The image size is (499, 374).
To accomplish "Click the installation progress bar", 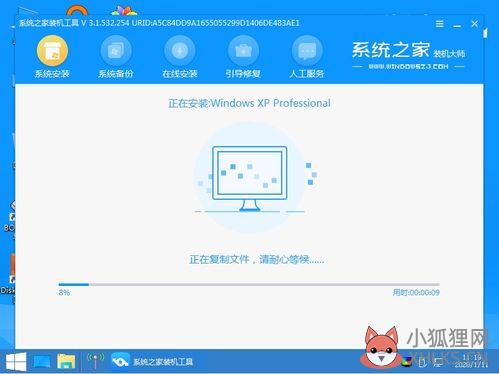I will [x=249, y=285].
